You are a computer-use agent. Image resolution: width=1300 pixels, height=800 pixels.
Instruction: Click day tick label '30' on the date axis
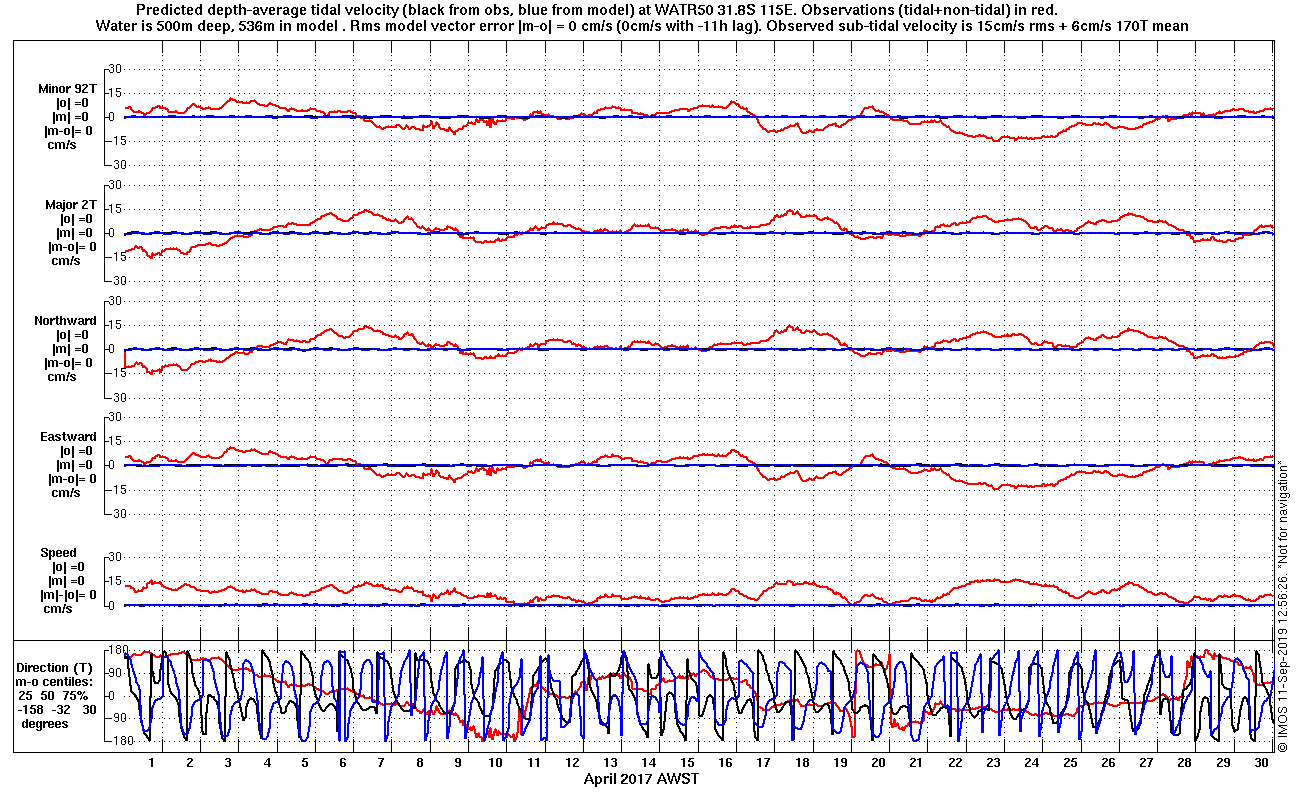[x=1262, y=762]
